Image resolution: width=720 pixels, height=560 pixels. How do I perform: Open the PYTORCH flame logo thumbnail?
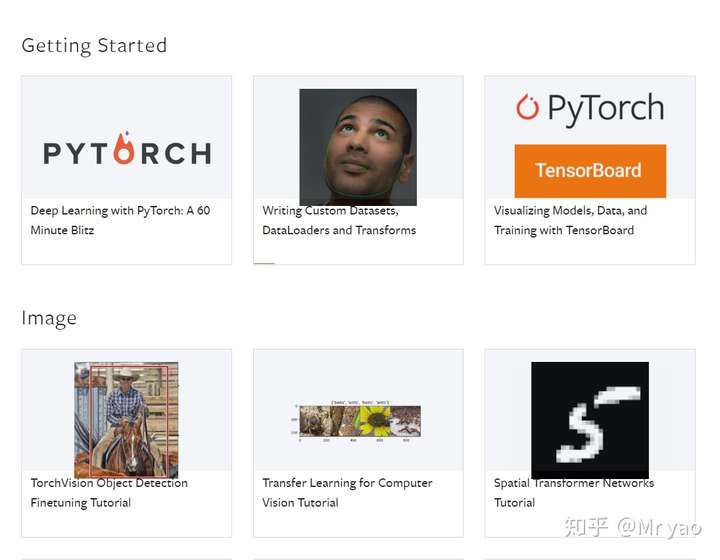pos(127,148)
